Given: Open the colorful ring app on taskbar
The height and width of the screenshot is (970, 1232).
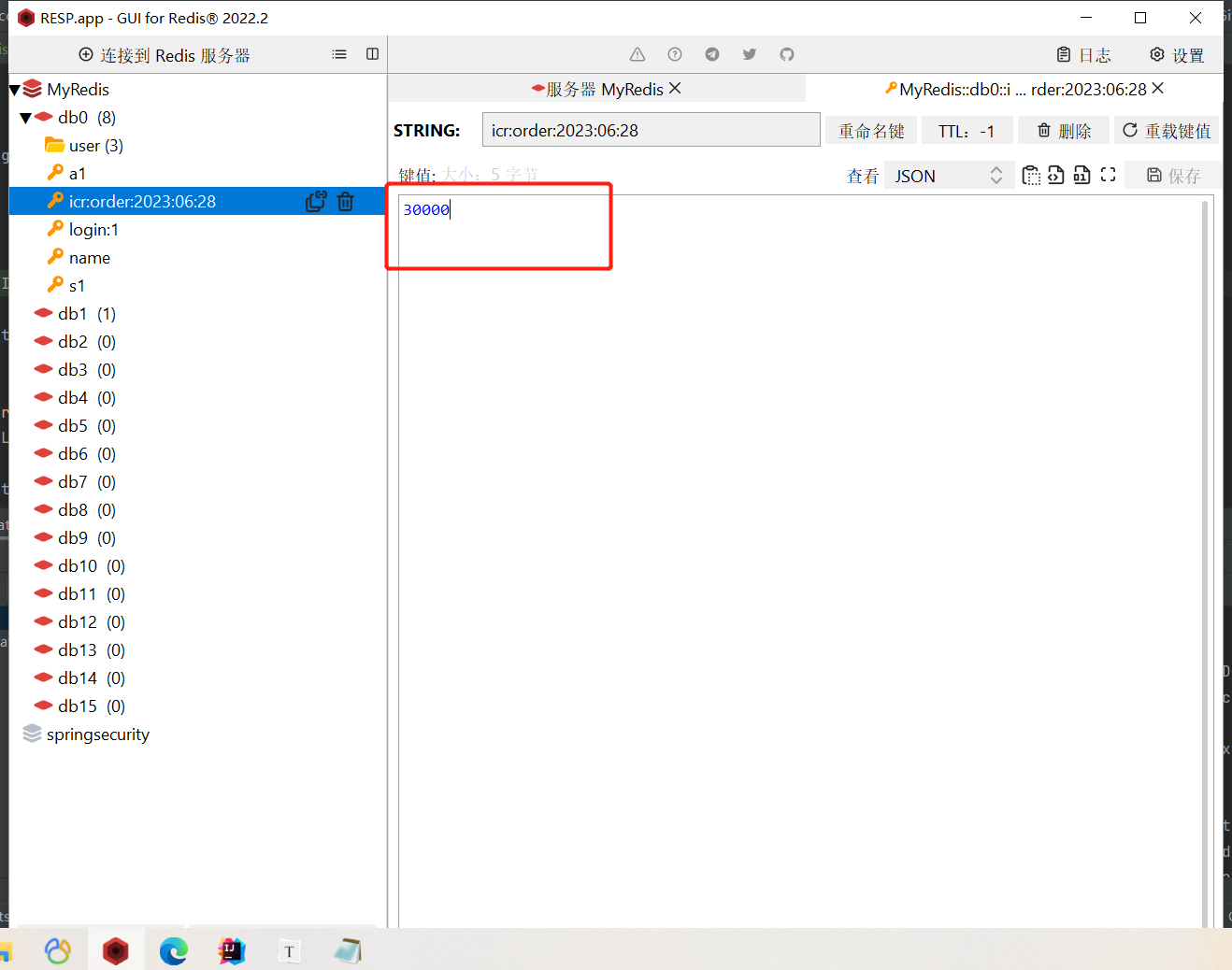Looking at the screenshot, I should [x=58, y=951].
